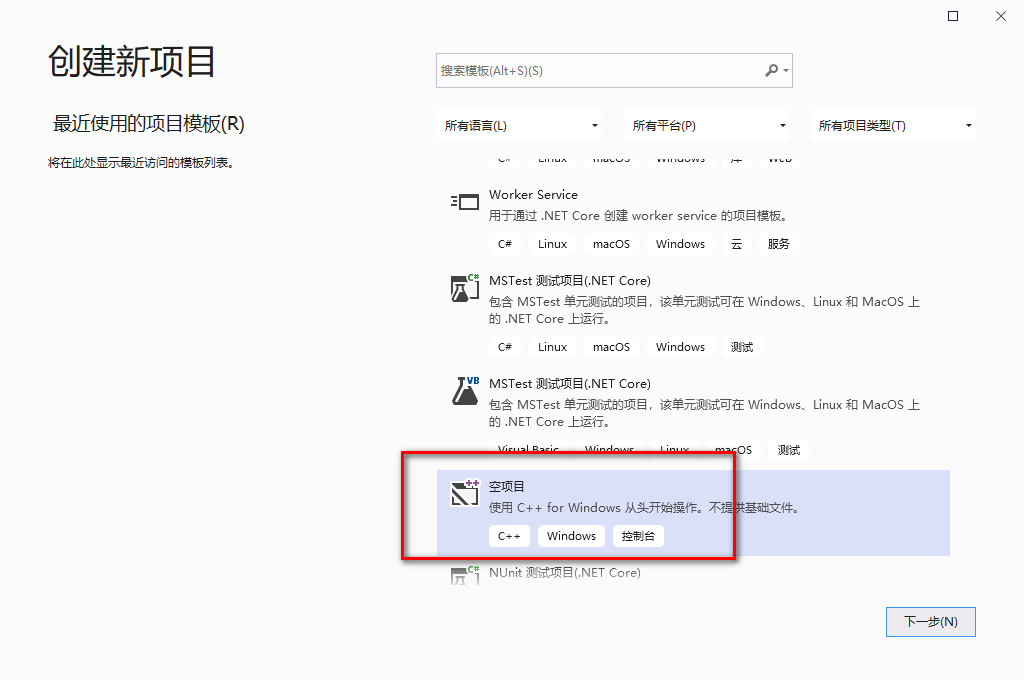Viewport: 1024px width, 680px height.
Task: Click the Visual Basic MSTest template flask icon
Action: [464, 391]
